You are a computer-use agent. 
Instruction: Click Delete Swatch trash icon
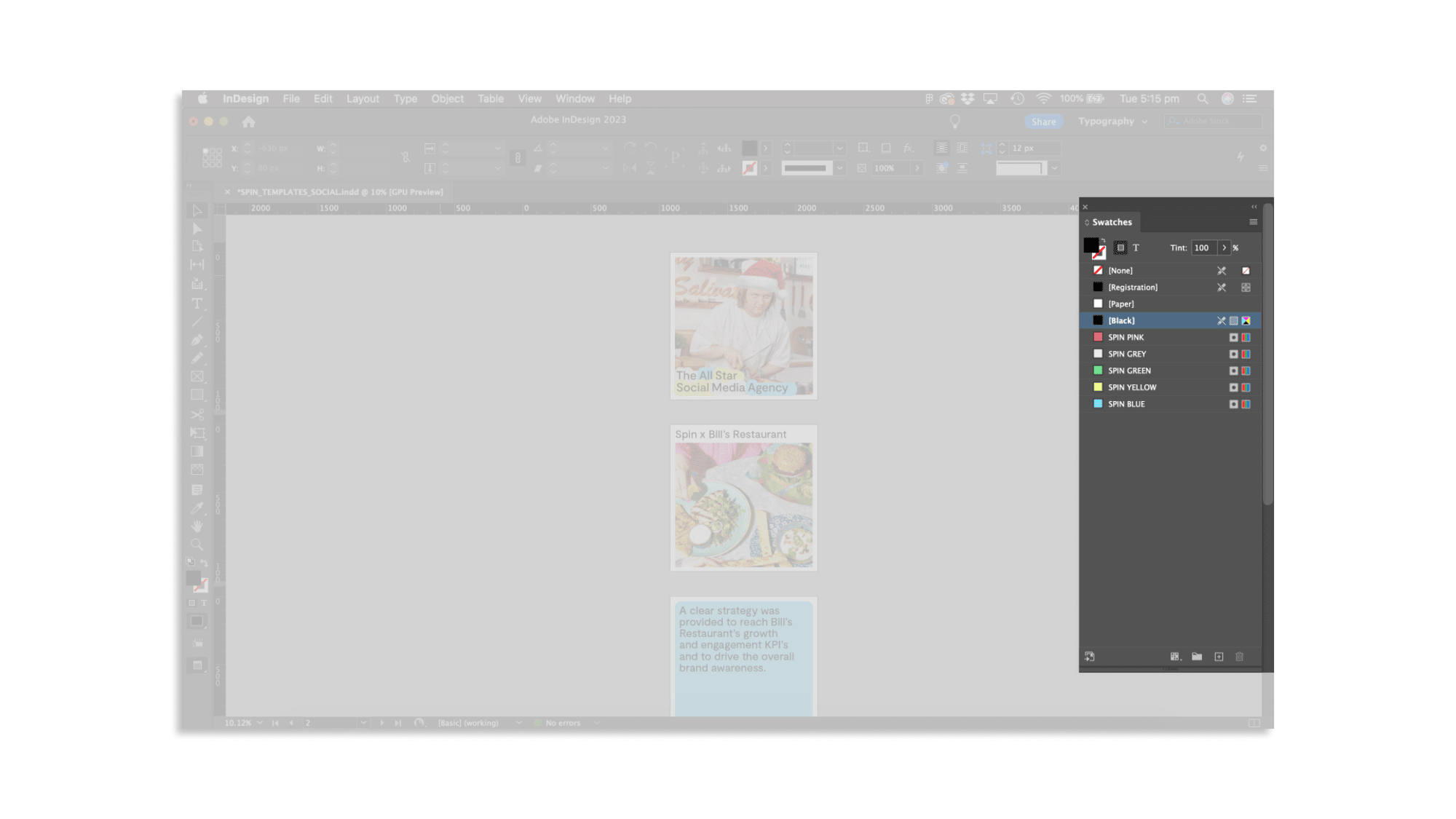click(1240, 657)
